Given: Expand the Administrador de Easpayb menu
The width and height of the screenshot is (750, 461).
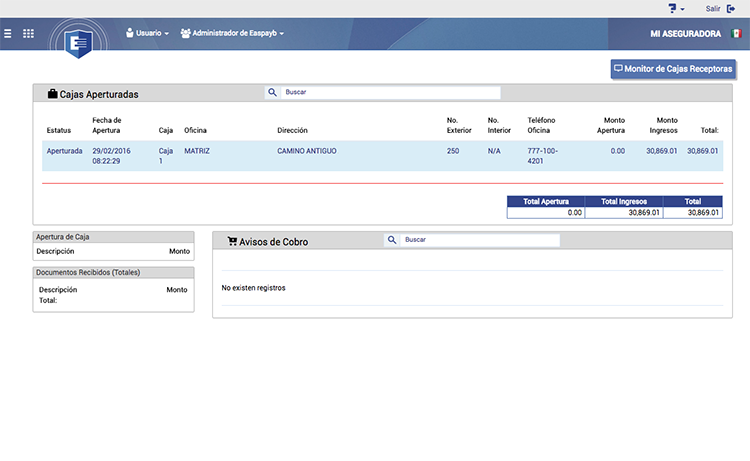Looking at the screenshot, I should point(232,33).
